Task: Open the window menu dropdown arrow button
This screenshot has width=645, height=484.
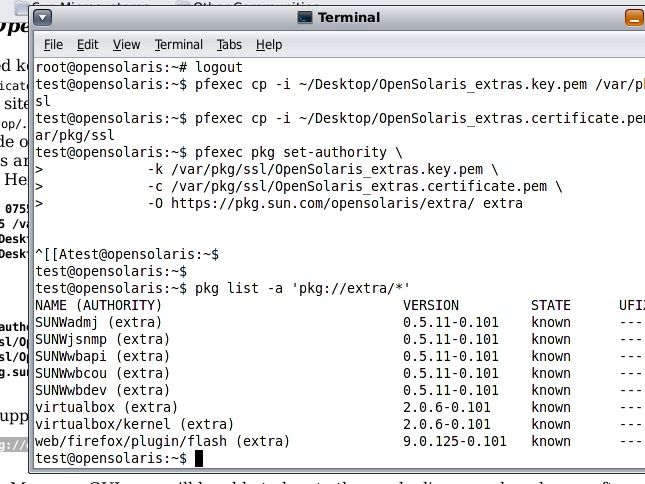Action: [x=42, y=18]
